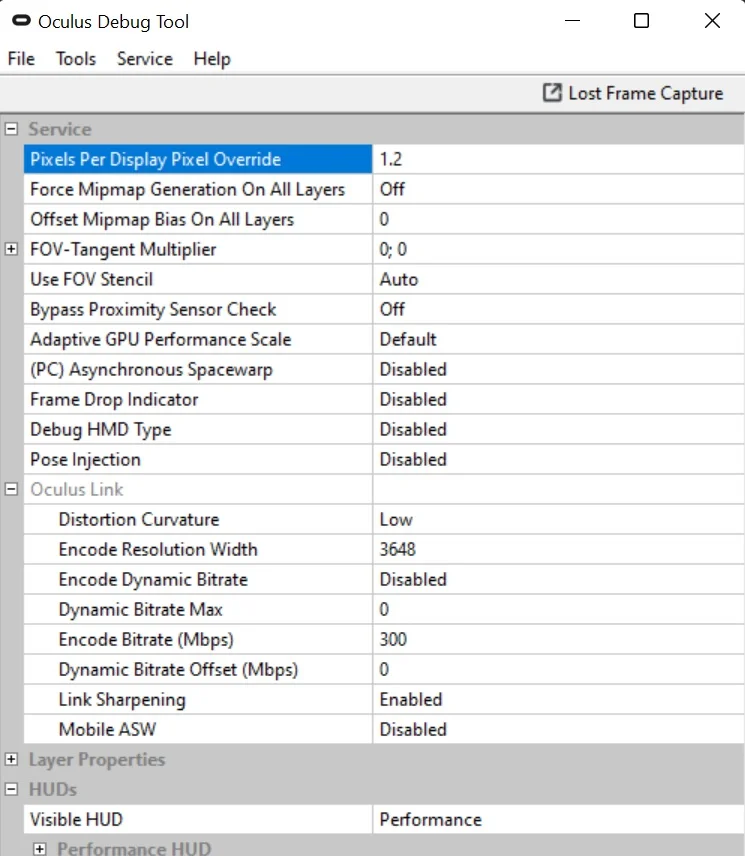Open Visible HUD Performance value
The width and height of the screenshot is (745, 856).
click(558, 819)
